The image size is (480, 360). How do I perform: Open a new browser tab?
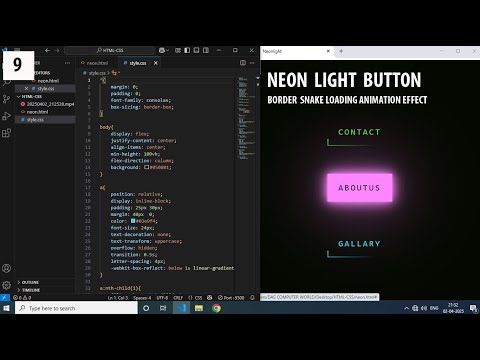[341, 51]
